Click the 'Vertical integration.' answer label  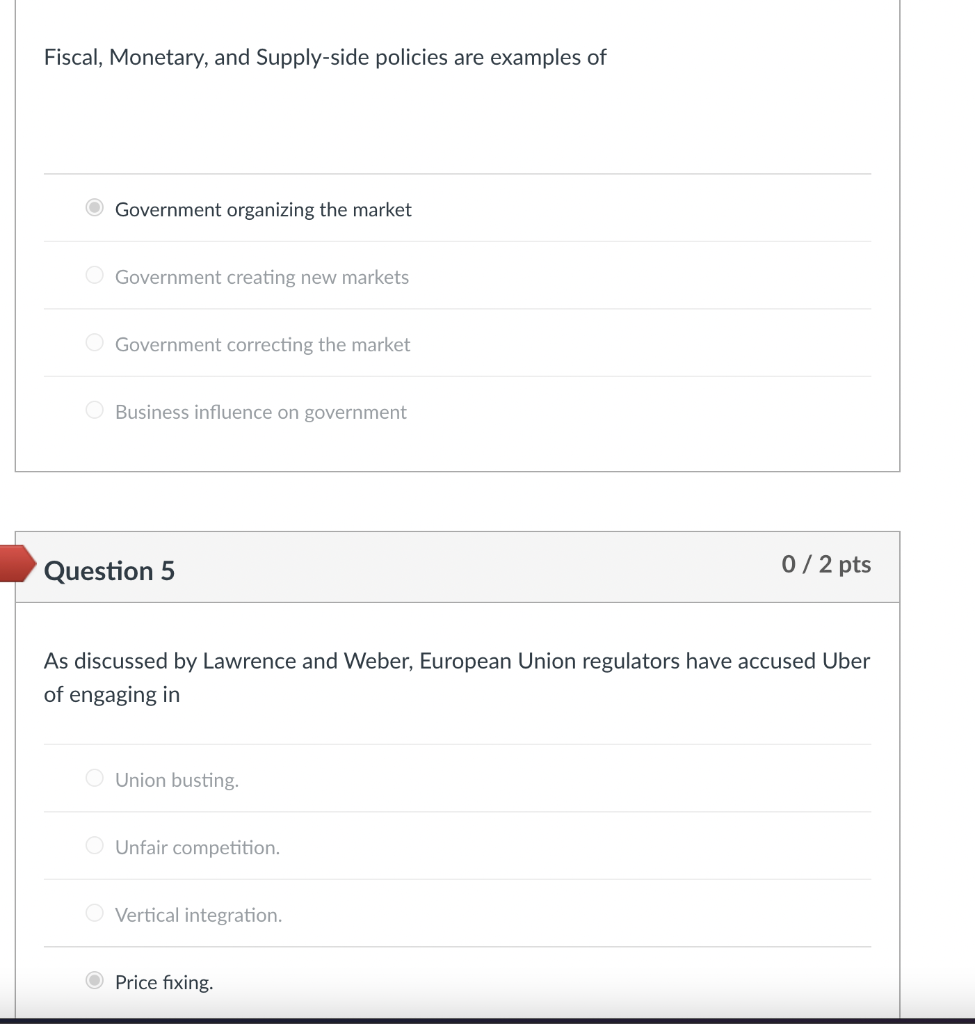[198, 915]
